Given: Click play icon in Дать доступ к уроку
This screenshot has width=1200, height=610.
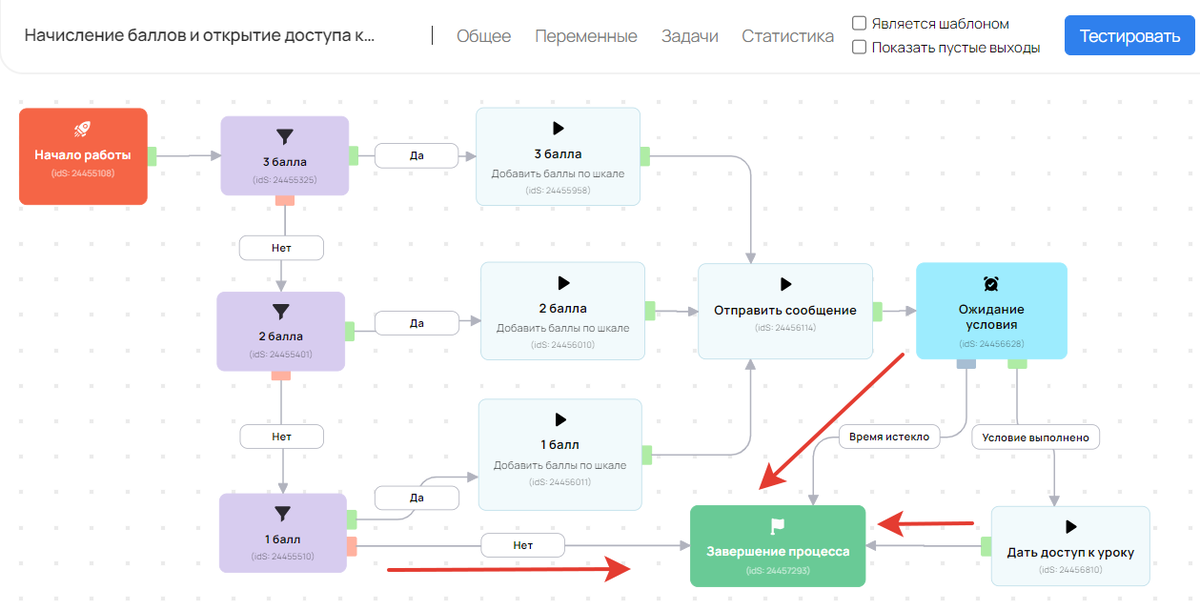Looking at the screenshot, I should click(x=1070, y=526).
